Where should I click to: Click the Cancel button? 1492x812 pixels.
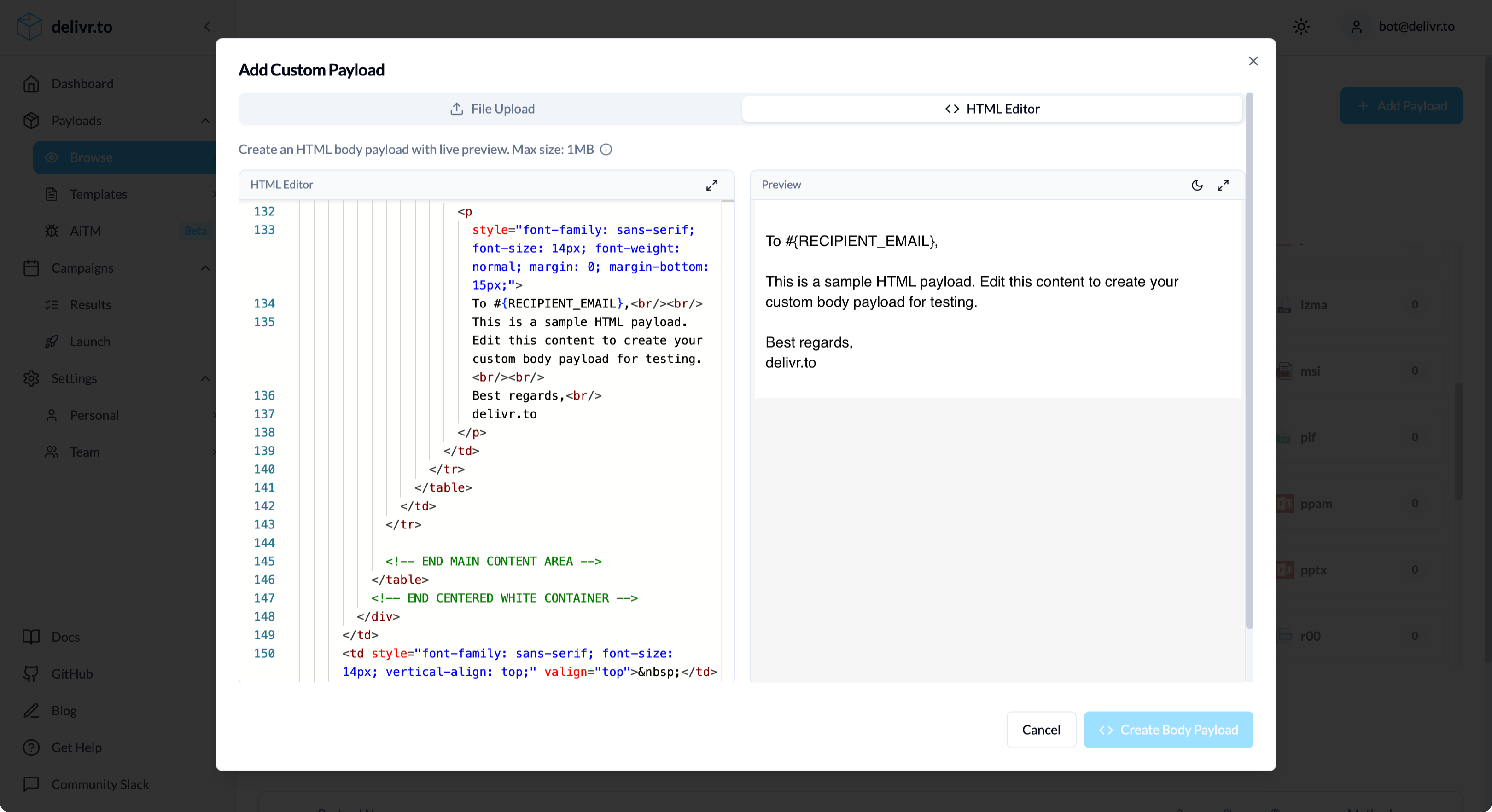pos(1040,730)
